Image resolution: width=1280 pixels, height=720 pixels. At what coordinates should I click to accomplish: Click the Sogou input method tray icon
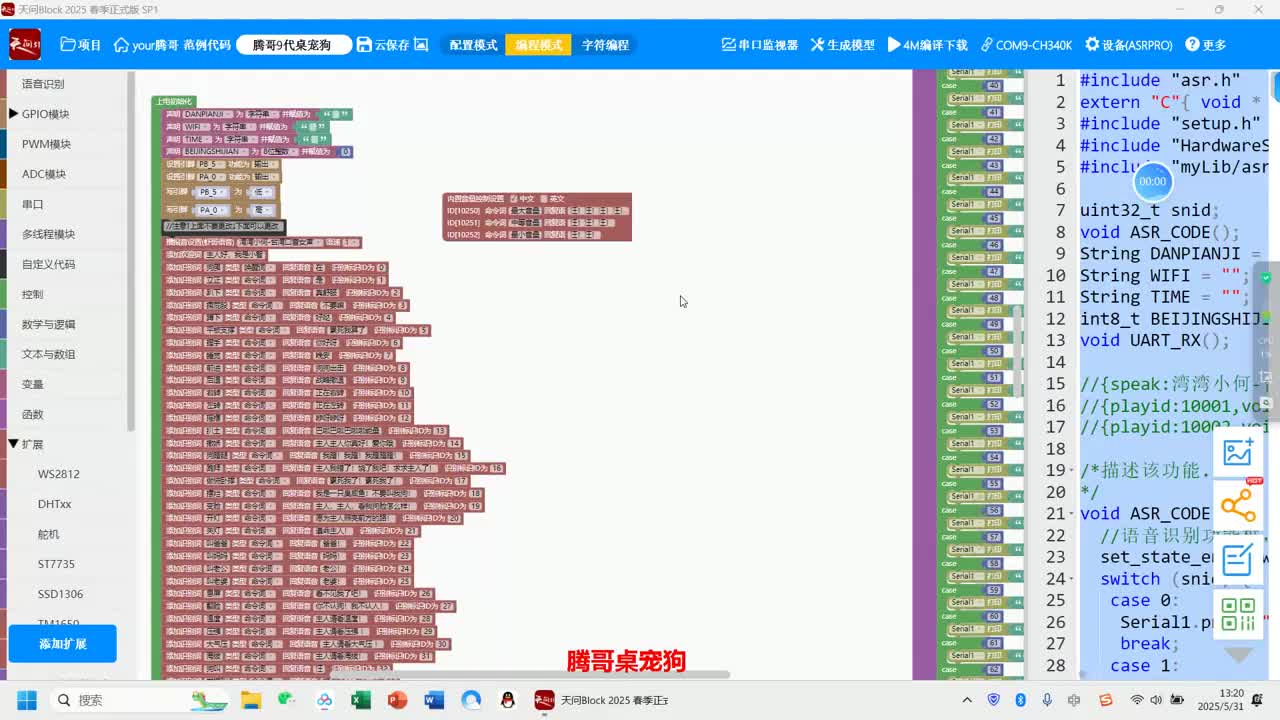[x=1105, y=700]
